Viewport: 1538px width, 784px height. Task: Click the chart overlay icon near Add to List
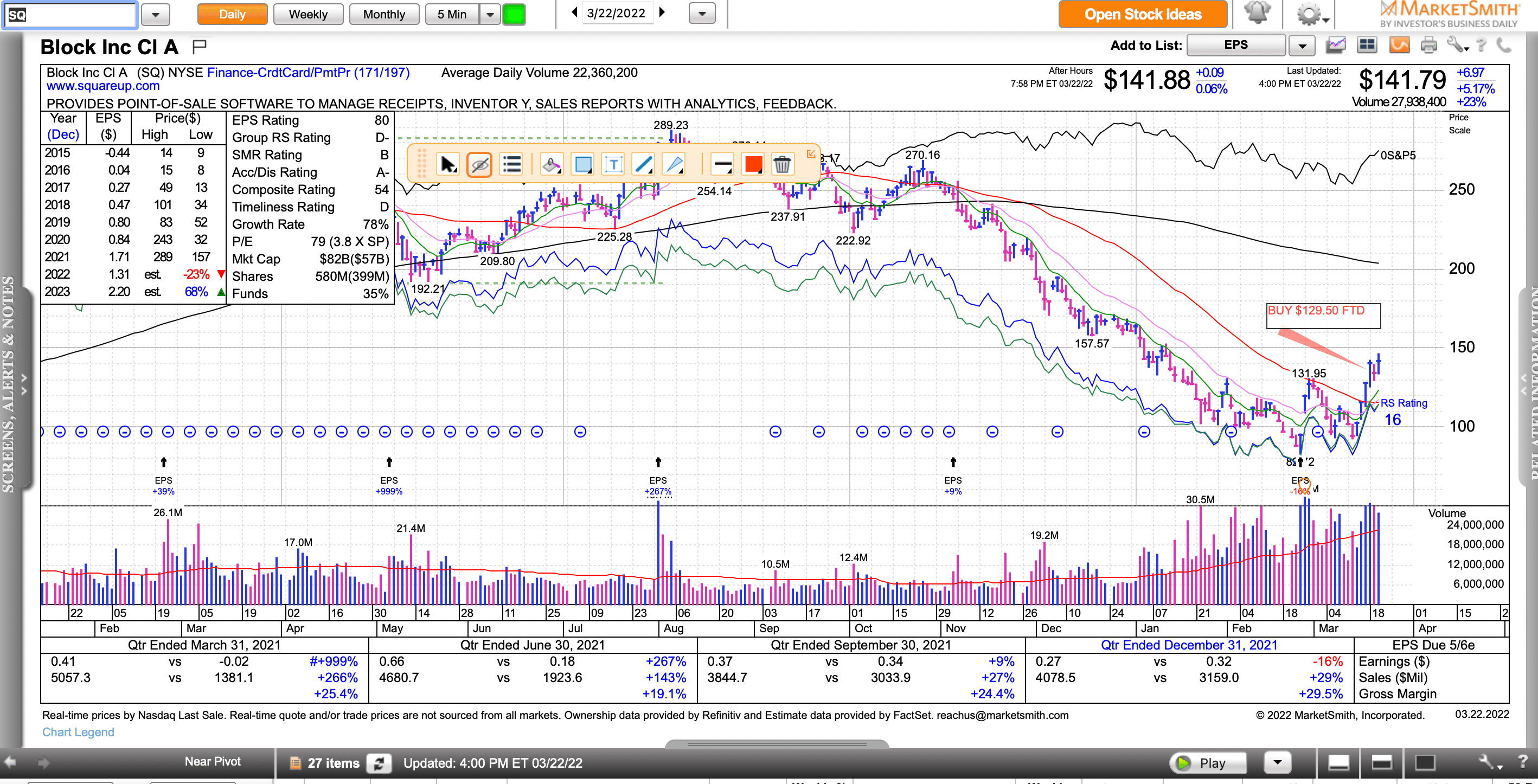point(1336,45)
